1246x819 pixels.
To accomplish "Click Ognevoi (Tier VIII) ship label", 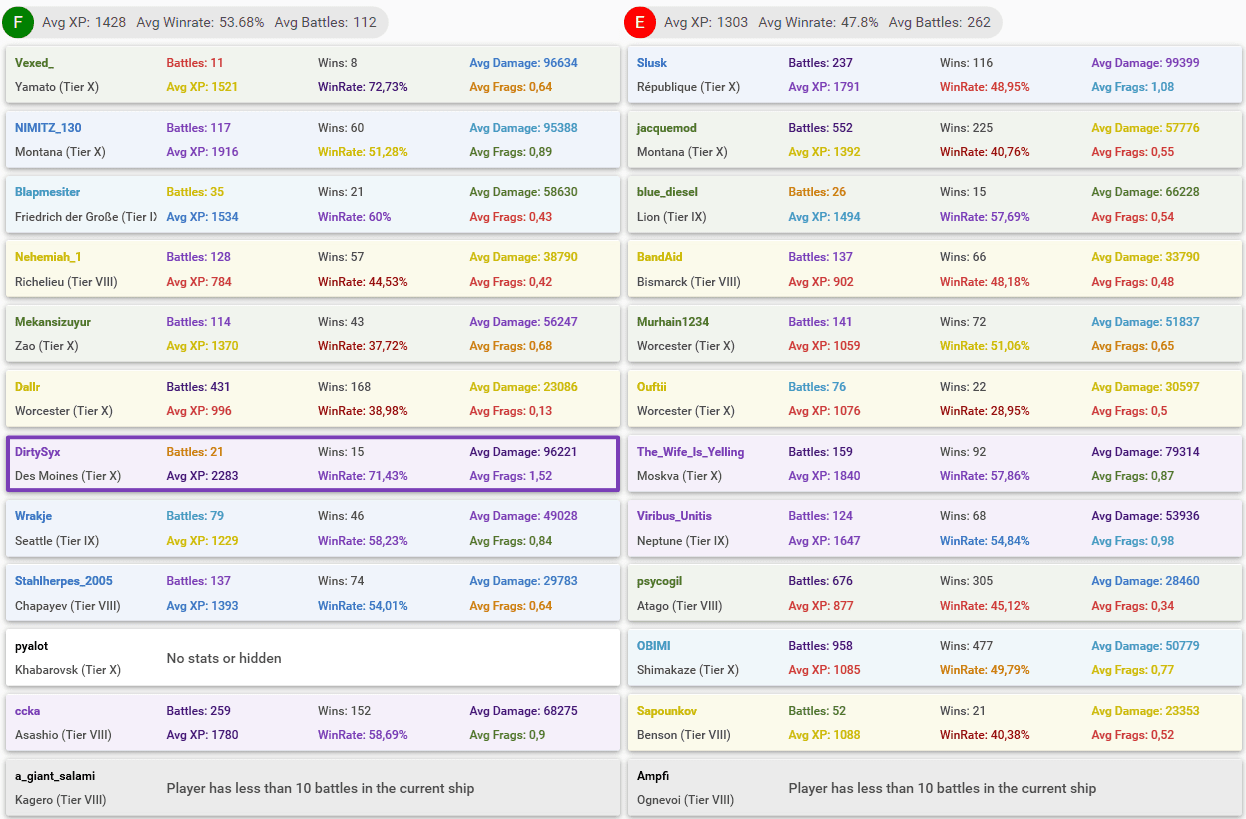I will pyautogui.click(x=685, y=800).
